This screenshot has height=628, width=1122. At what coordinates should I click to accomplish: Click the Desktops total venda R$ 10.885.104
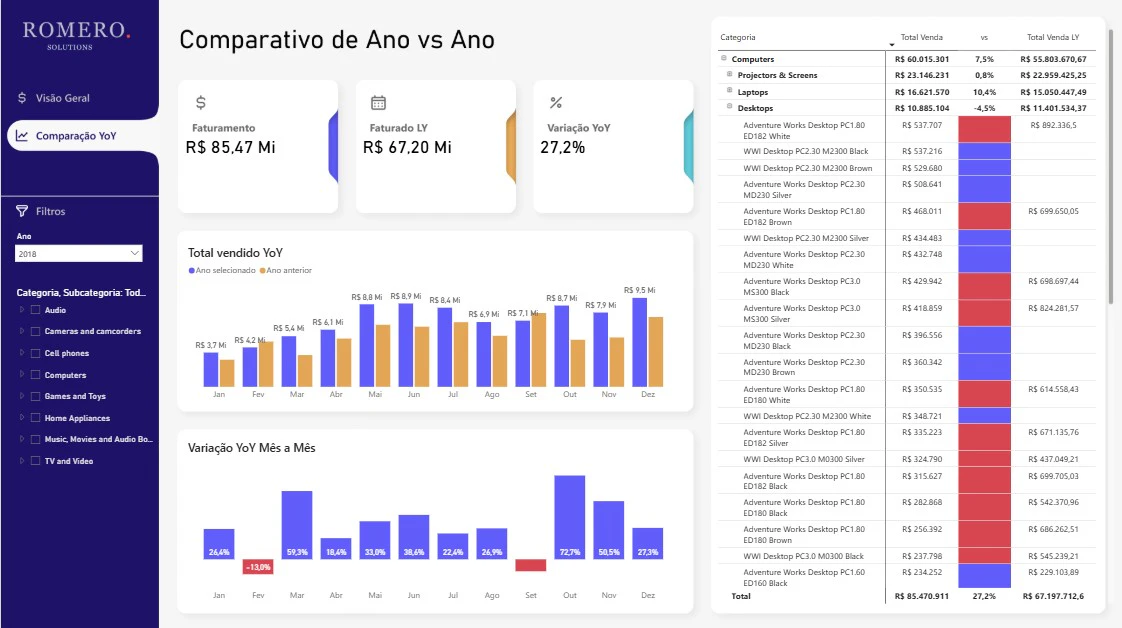[922, 108]
